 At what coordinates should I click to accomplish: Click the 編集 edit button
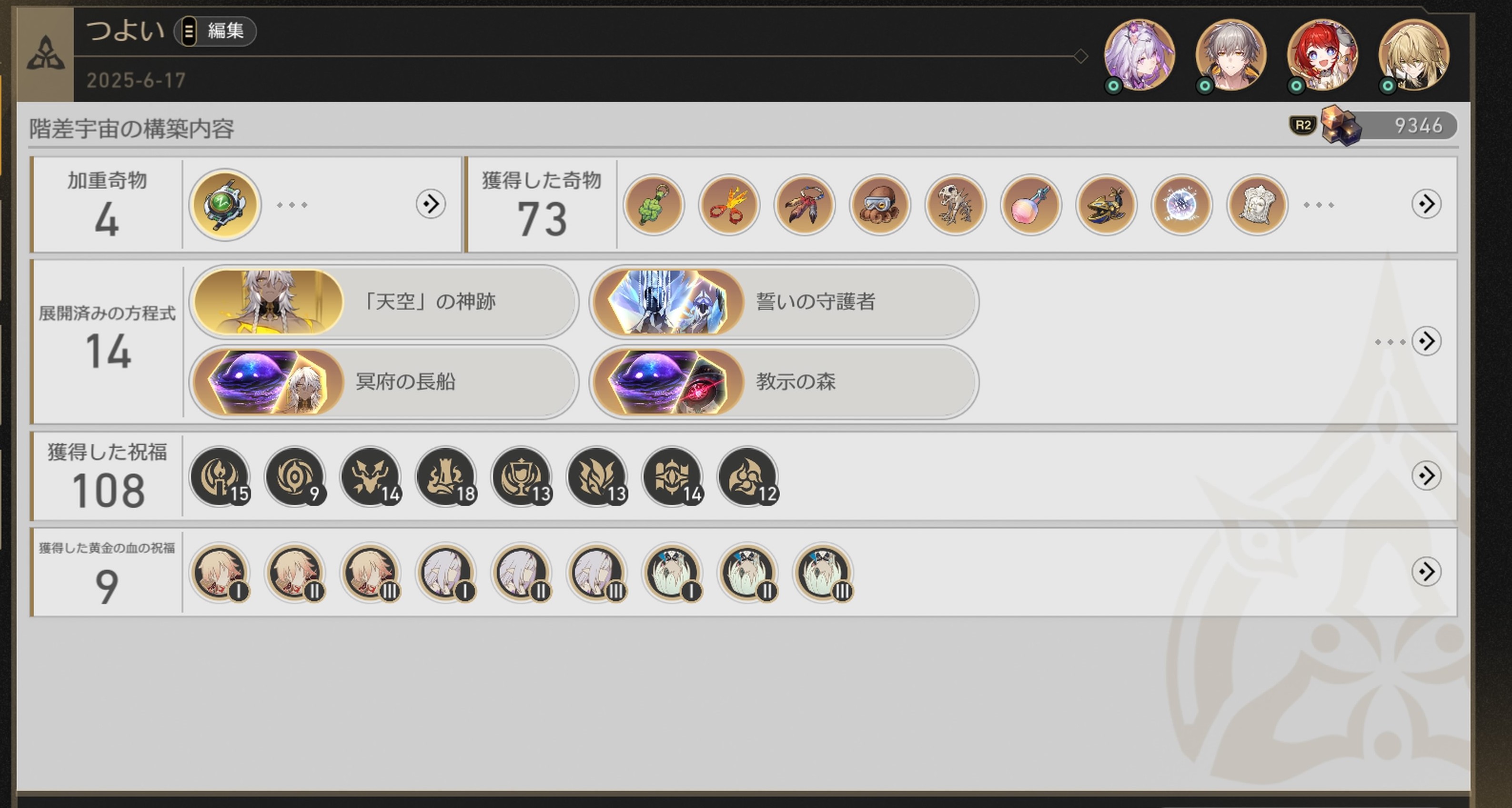(215, 31)
